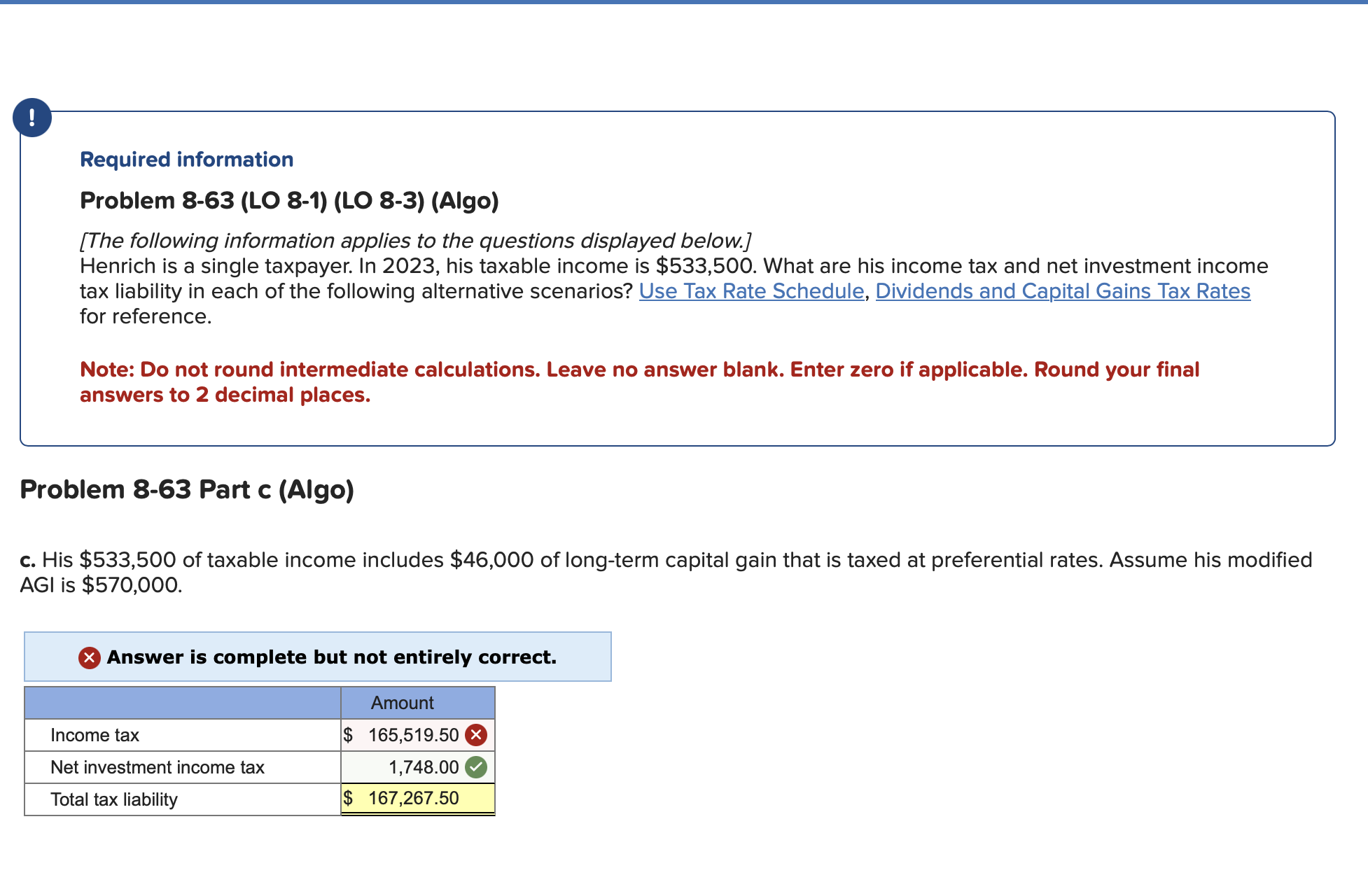The image size is (1368, 896).
Task: Click the Problem 8-63 (LO 8-1) title
Action: [289, 201]
